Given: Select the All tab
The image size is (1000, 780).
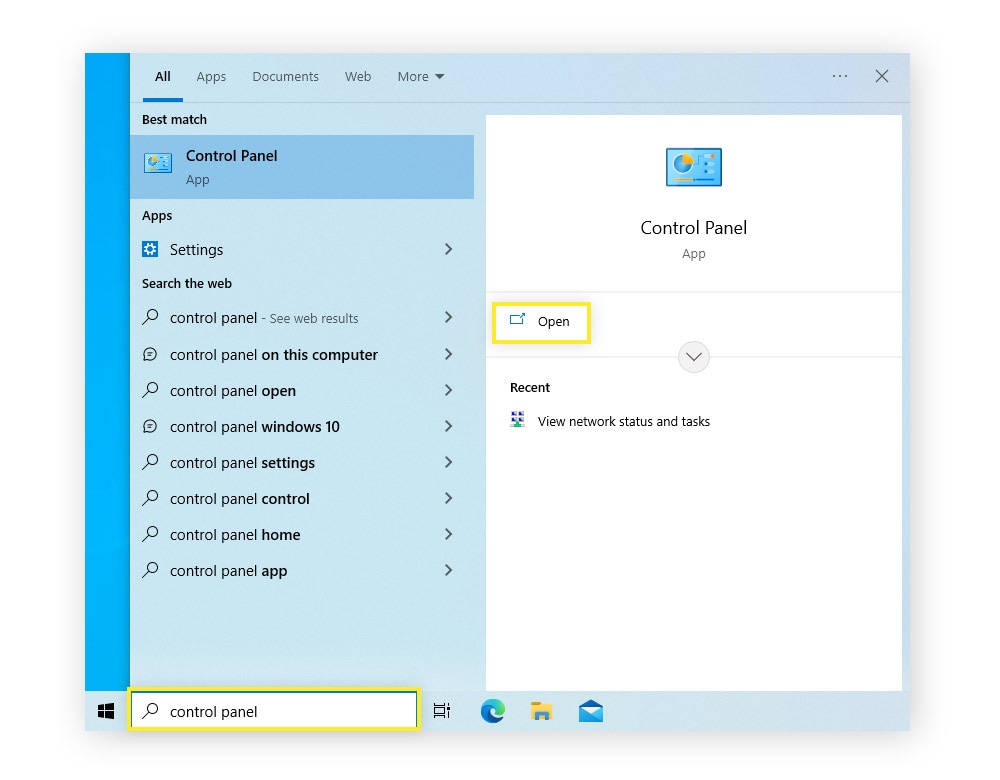Looking at the screenshot, I should click(163, 77).
